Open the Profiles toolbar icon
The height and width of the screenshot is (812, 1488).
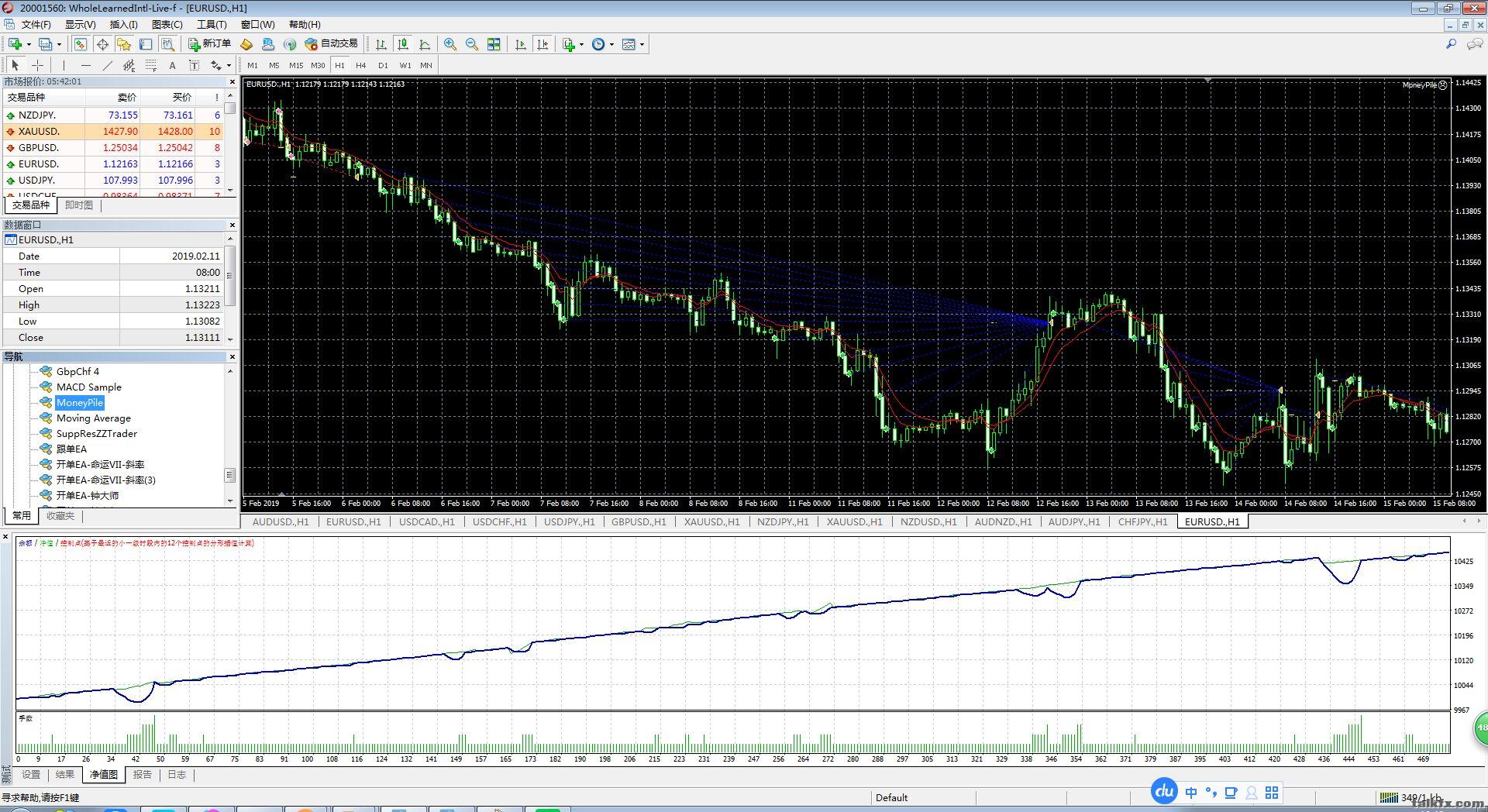click(46, 44)
